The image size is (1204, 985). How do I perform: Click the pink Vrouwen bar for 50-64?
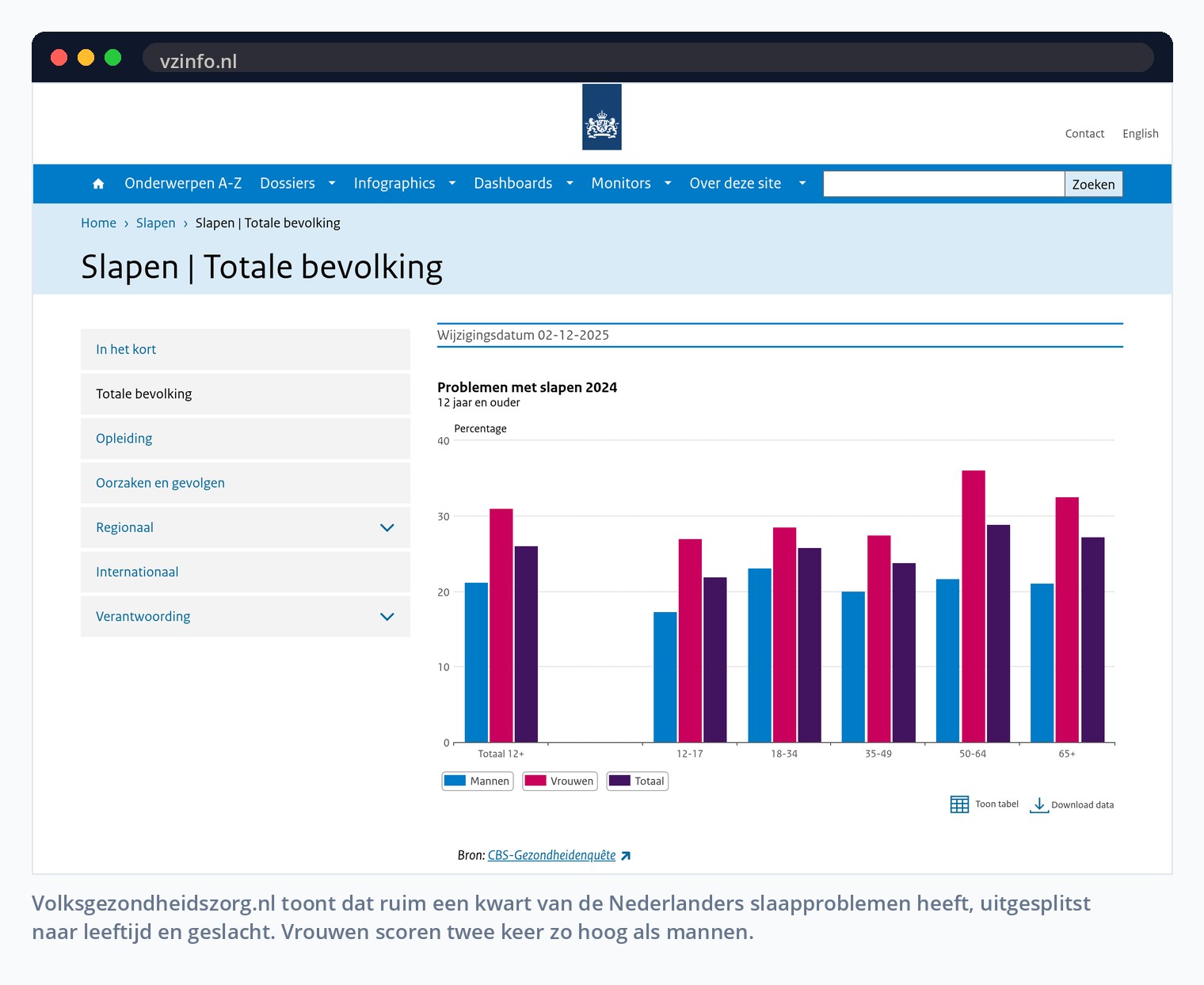973,607
